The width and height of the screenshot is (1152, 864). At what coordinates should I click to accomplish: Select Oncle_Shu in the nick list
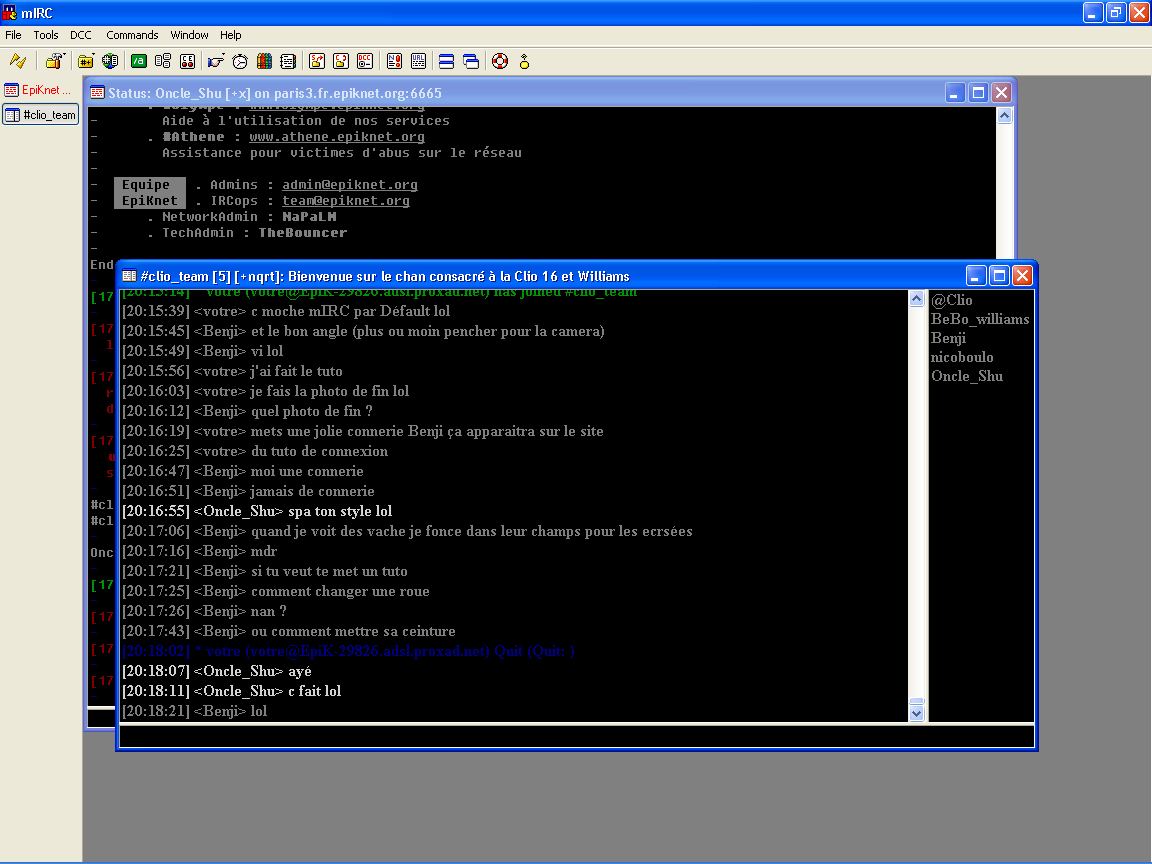(967, 376)
